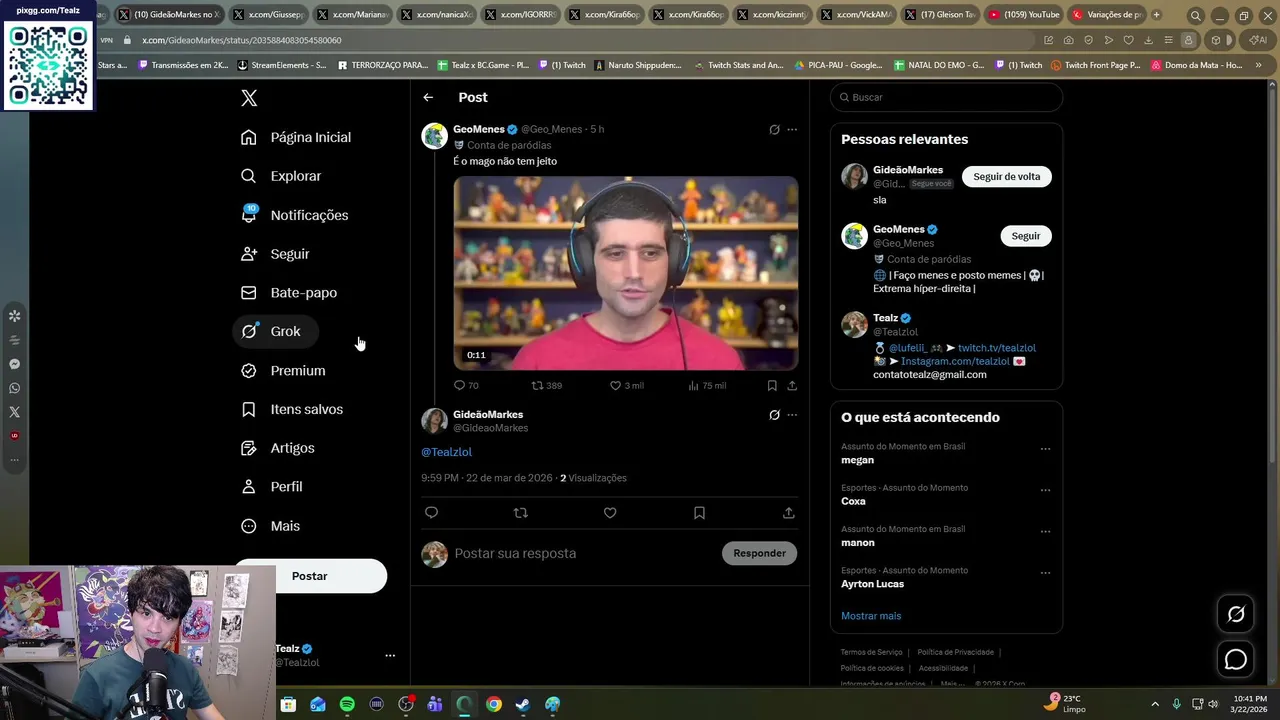This screenshot has width=1280, height=720.
Task: Open Chrome from the taskbar
Action: [x=494, y=704]
